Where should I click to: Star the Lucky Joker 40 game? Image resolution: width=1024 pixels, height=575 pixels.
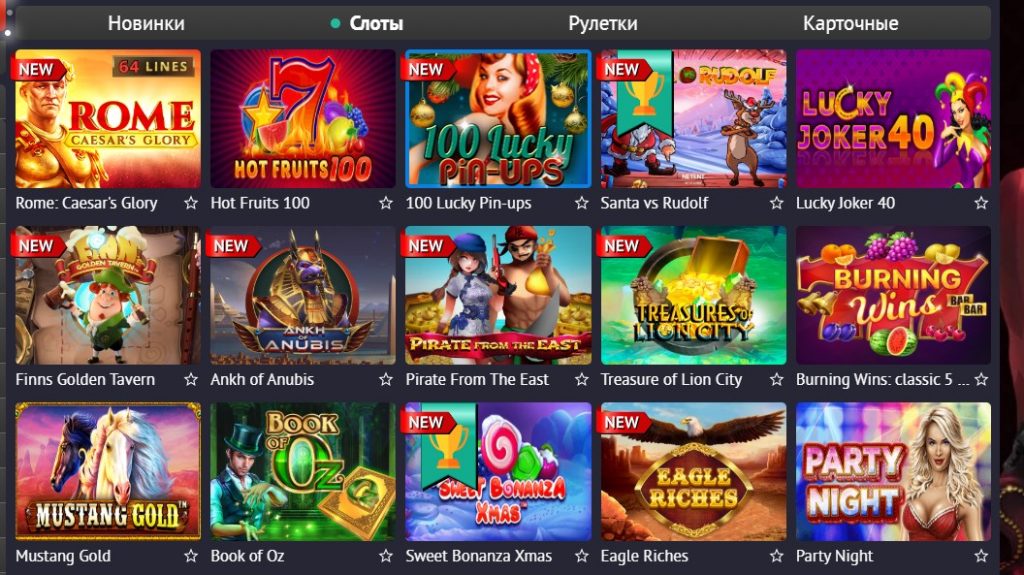(981, 203)
